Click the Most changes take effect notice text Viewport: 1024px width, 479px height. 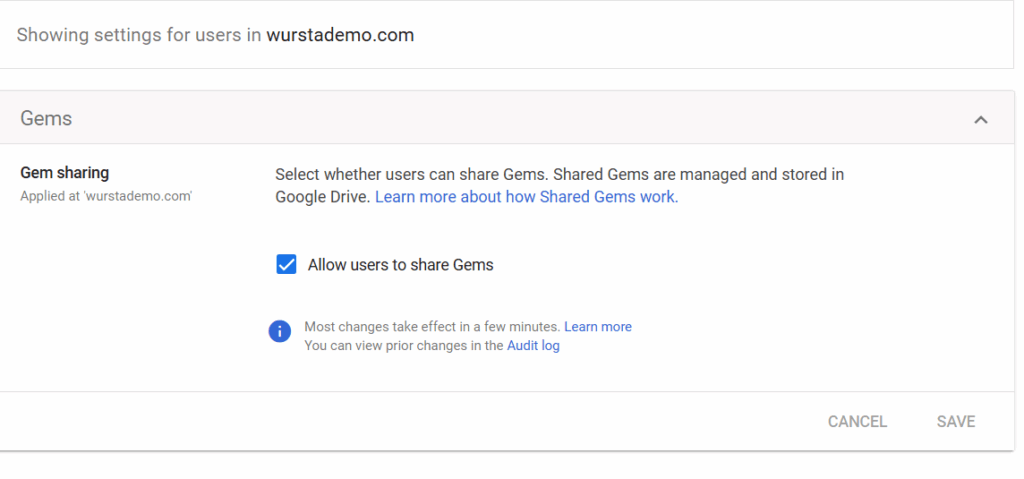tap(432, 327)
